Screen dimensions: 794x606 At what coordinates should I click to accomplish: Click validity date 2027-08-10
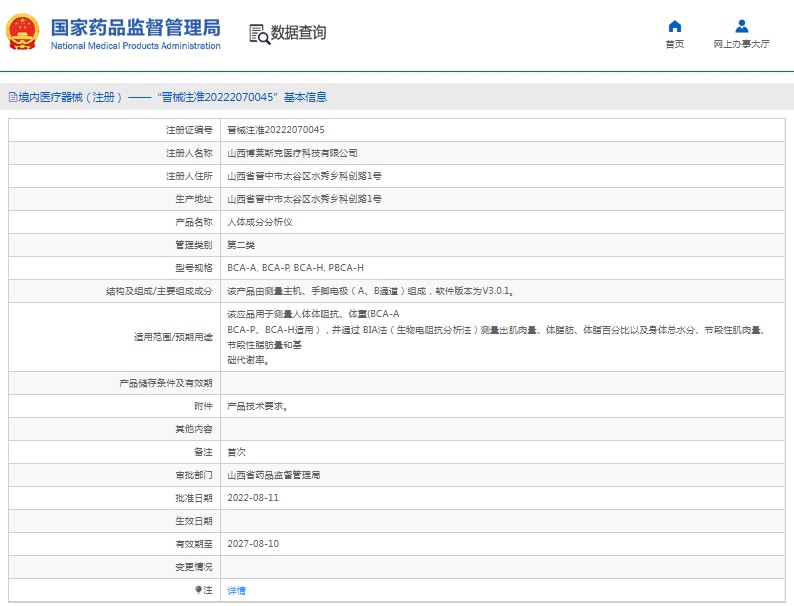pos(253,543)
